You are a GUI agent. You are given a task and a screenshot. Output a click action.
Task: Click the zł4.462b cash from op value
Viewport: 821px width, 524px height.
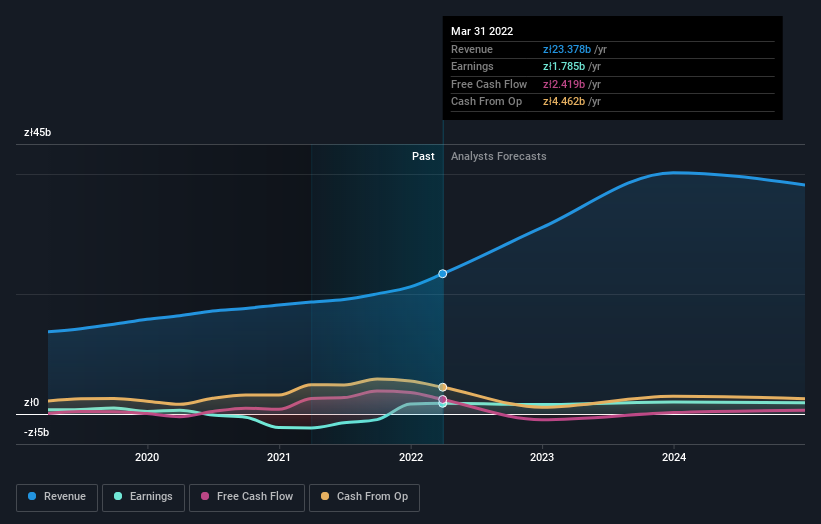click(x=564, y=102)
